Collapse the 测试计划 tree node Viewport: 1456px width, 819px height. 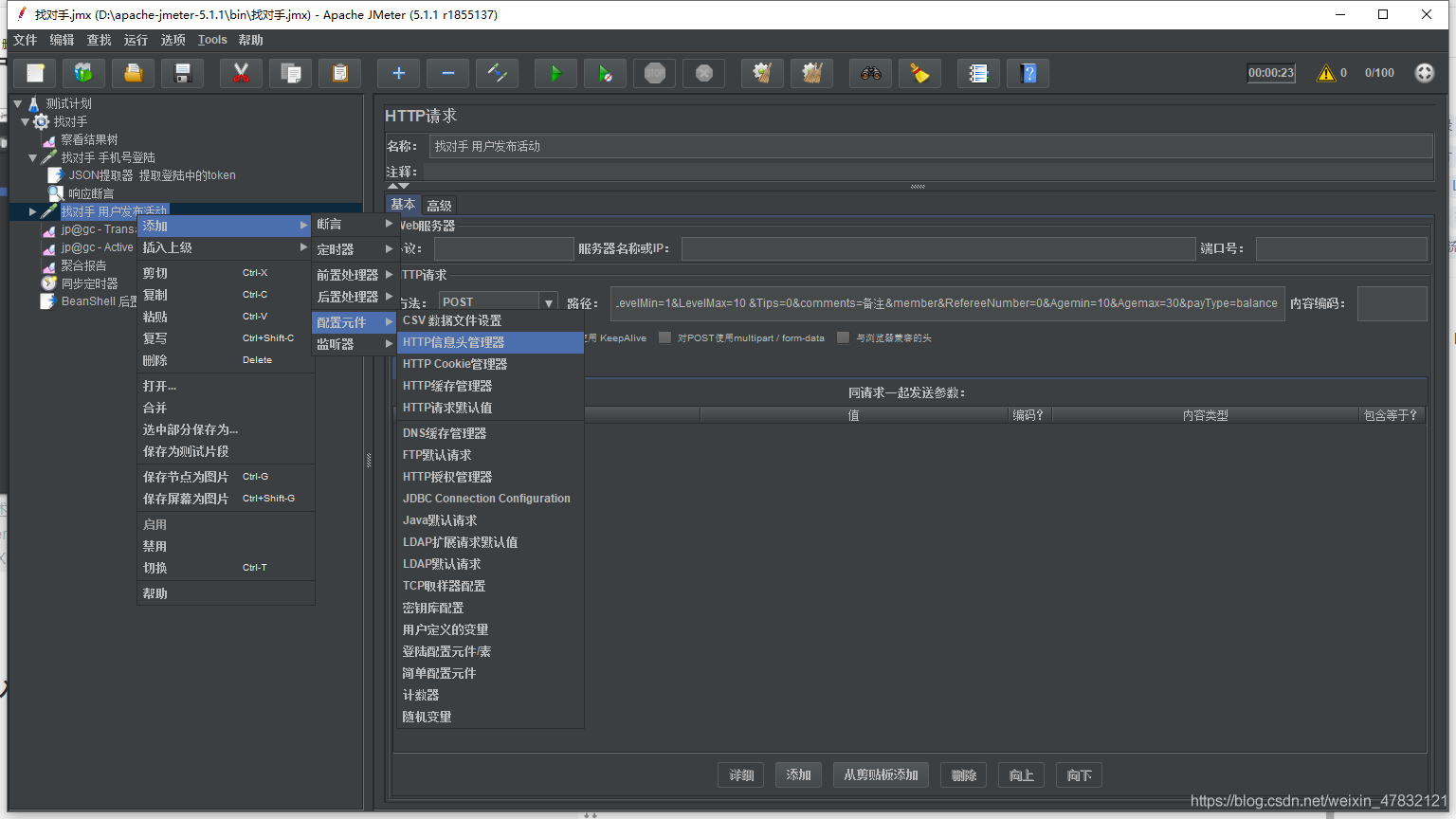(18, 103)
